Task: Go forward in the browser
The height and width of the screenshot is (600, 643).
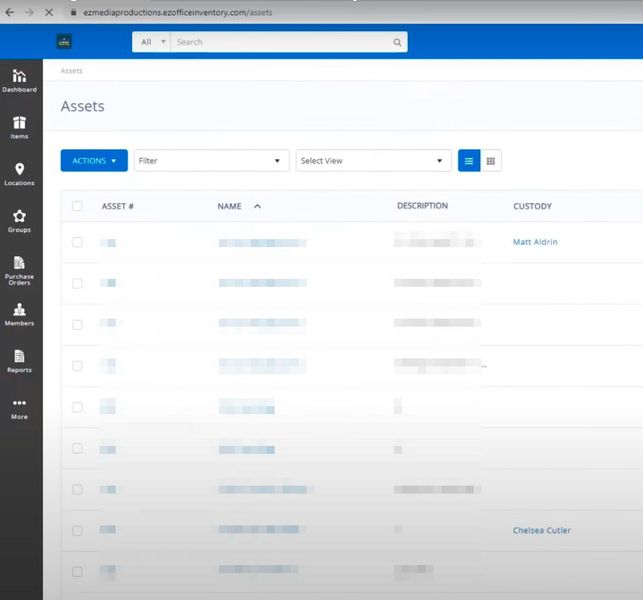Action: [29, 12]
